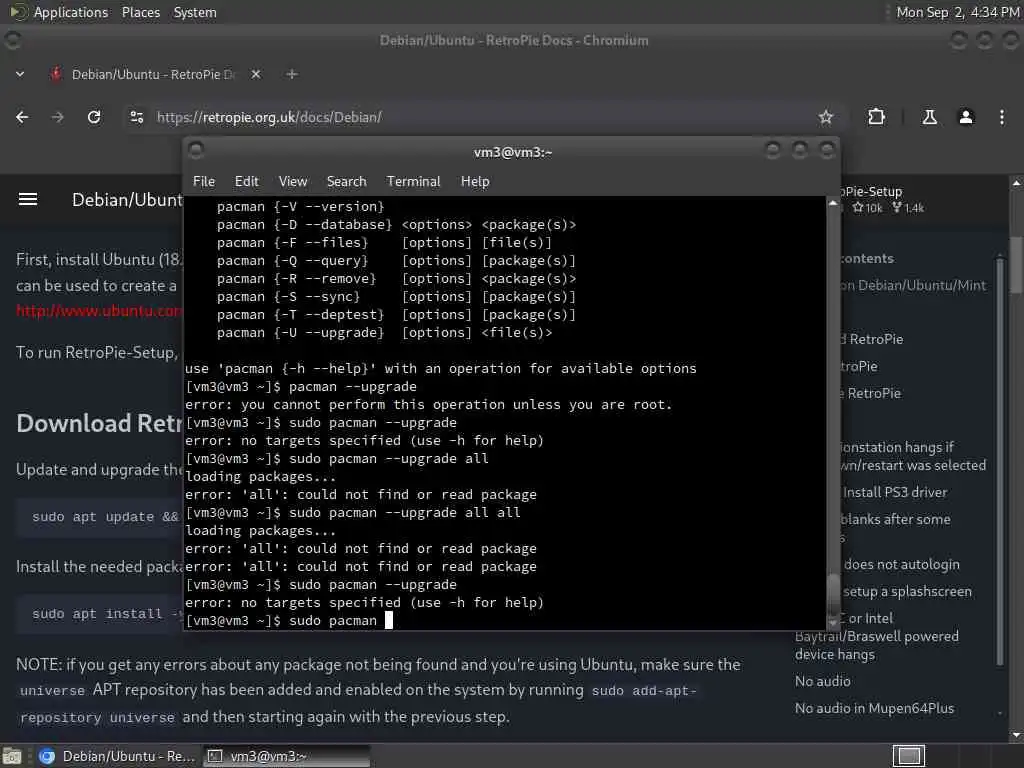Switch to the Chromium taskbar button

point(118,756)
